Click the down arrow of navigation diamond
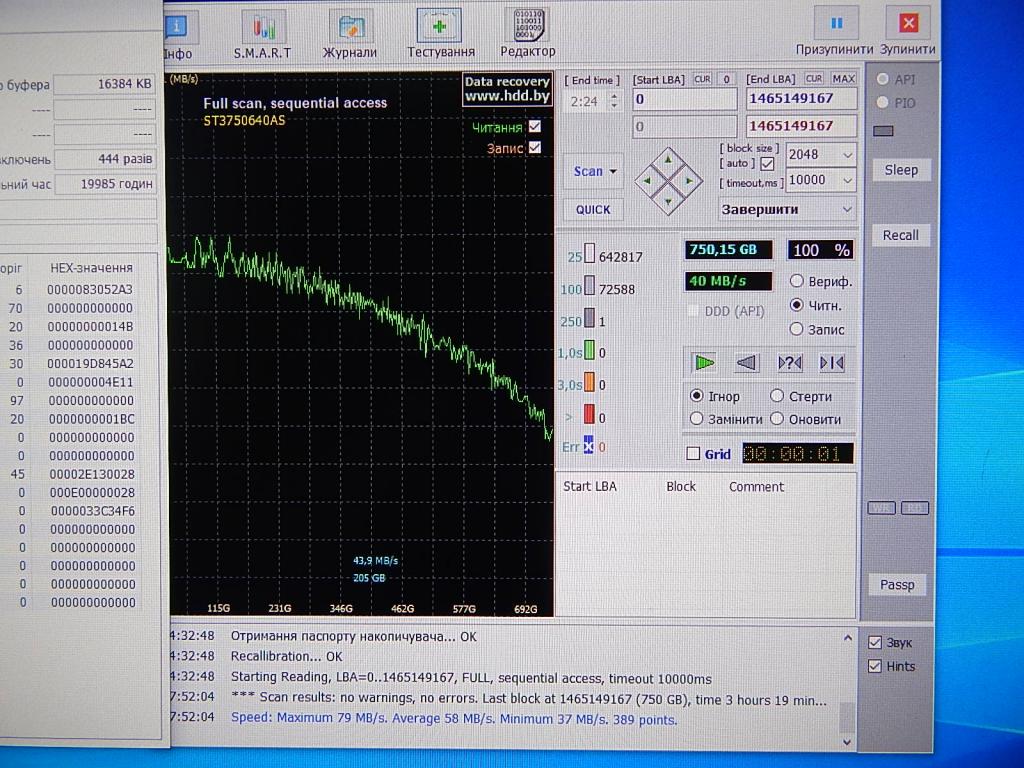This screenshot has height=768, width=1024. point(668,201)
